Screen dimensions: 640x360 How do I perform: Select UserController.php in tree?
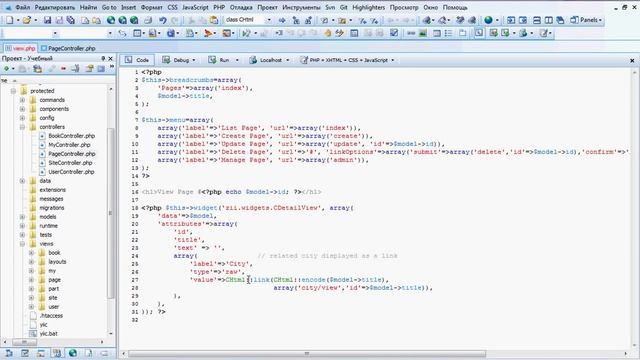[x=71, y=172]
